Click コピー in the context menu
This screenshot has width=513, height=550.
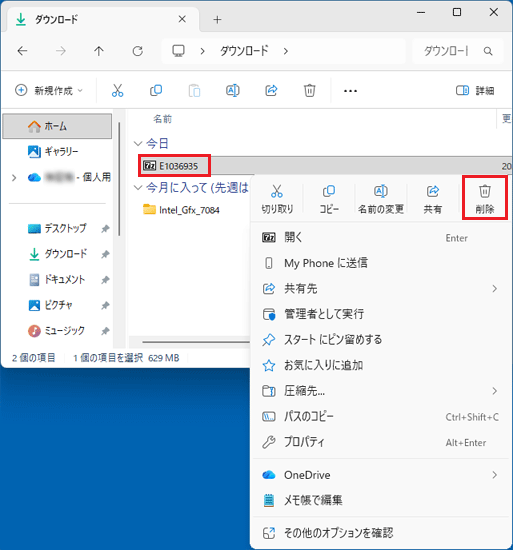point(329,199)
